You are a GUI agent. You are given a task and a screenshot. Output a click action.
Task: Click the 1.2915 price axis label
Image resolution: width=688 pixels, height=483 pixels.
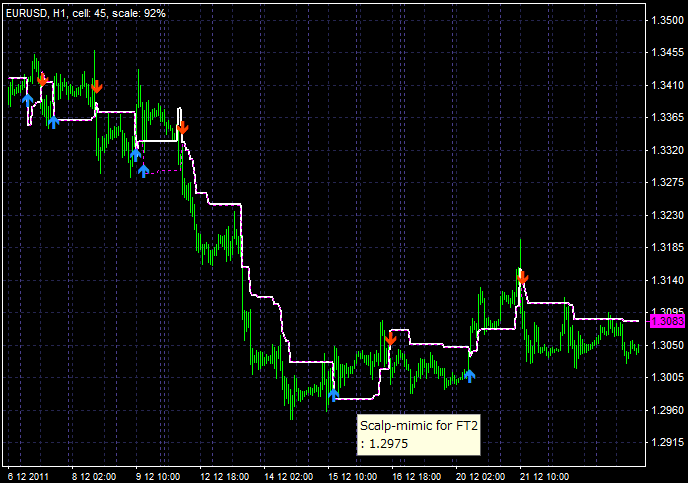pyautogui.click(x=667, y=443)
